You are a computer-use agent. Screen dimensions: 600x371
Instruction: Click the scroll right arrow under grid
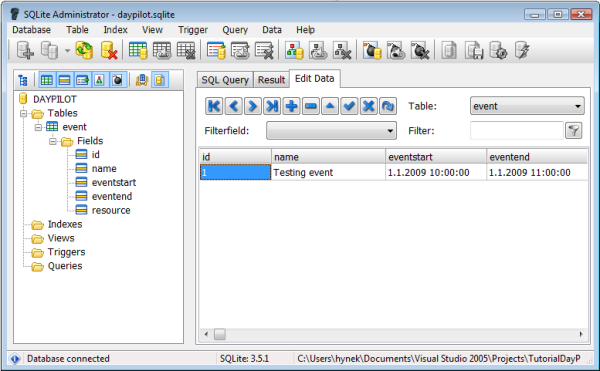pyautogui.click(x=581, y=334)
